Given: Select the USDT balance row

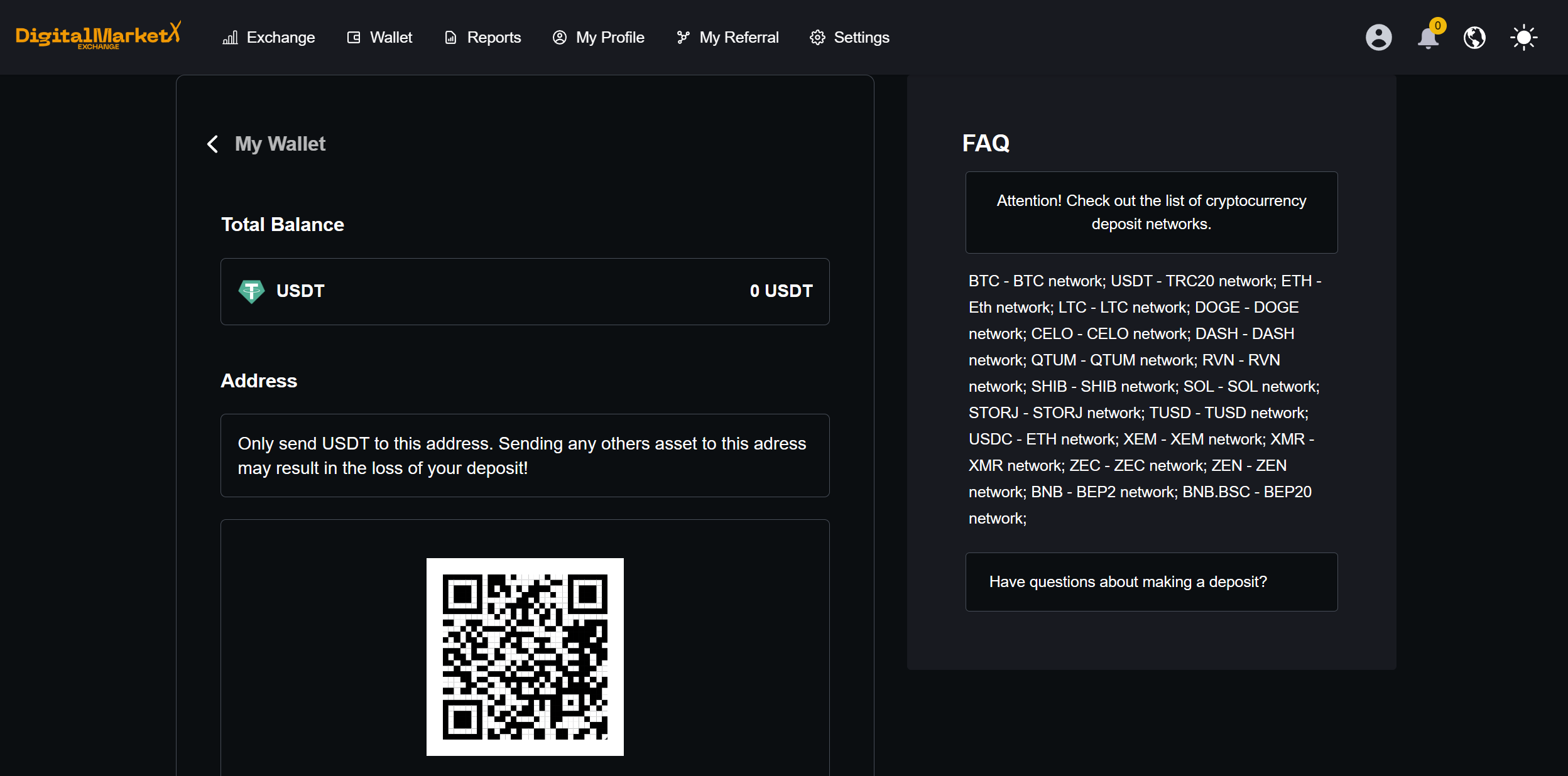Looking at the screenshot, I should (525, 291).
